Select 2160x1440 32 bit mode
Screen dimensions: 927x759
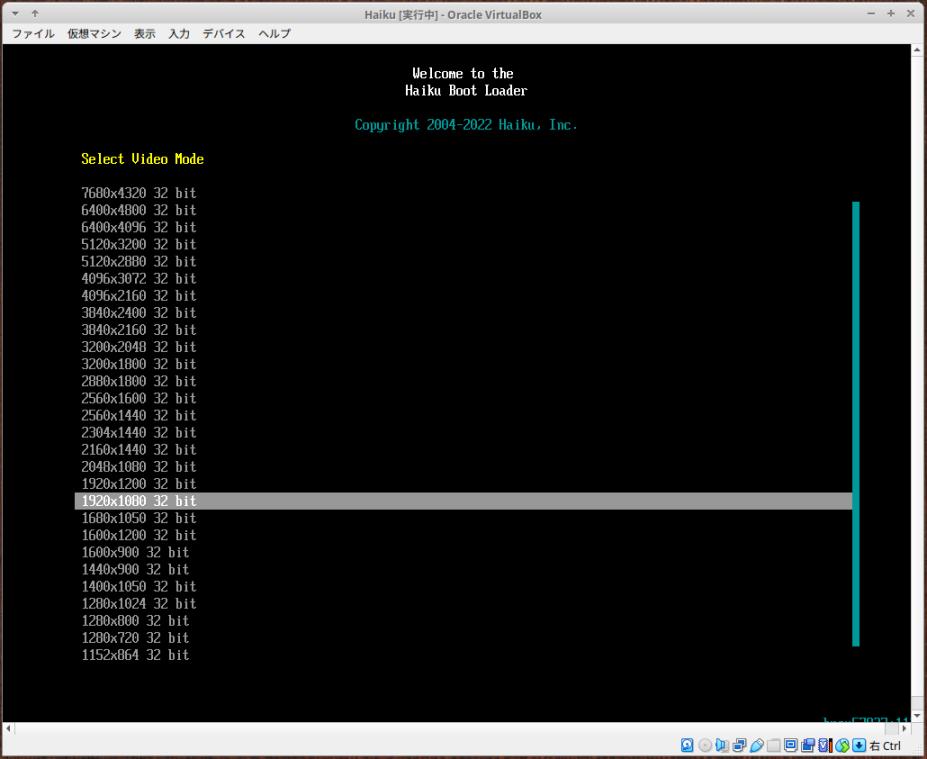tap(138, 450)
